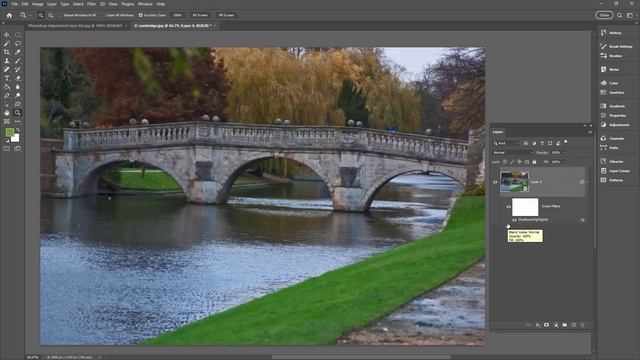This screenshot has width=640, height=360.
Task: Open the search icon at top right
Action: 620,15
